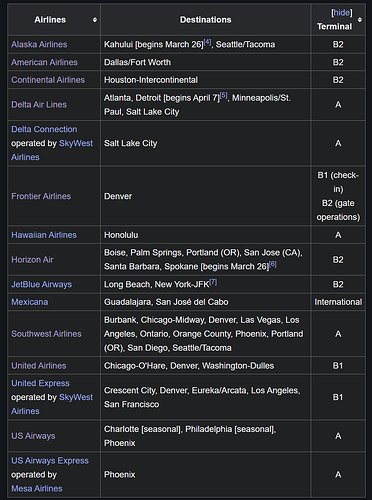Open the JetBlue Airways link

(x=42, y=284)
